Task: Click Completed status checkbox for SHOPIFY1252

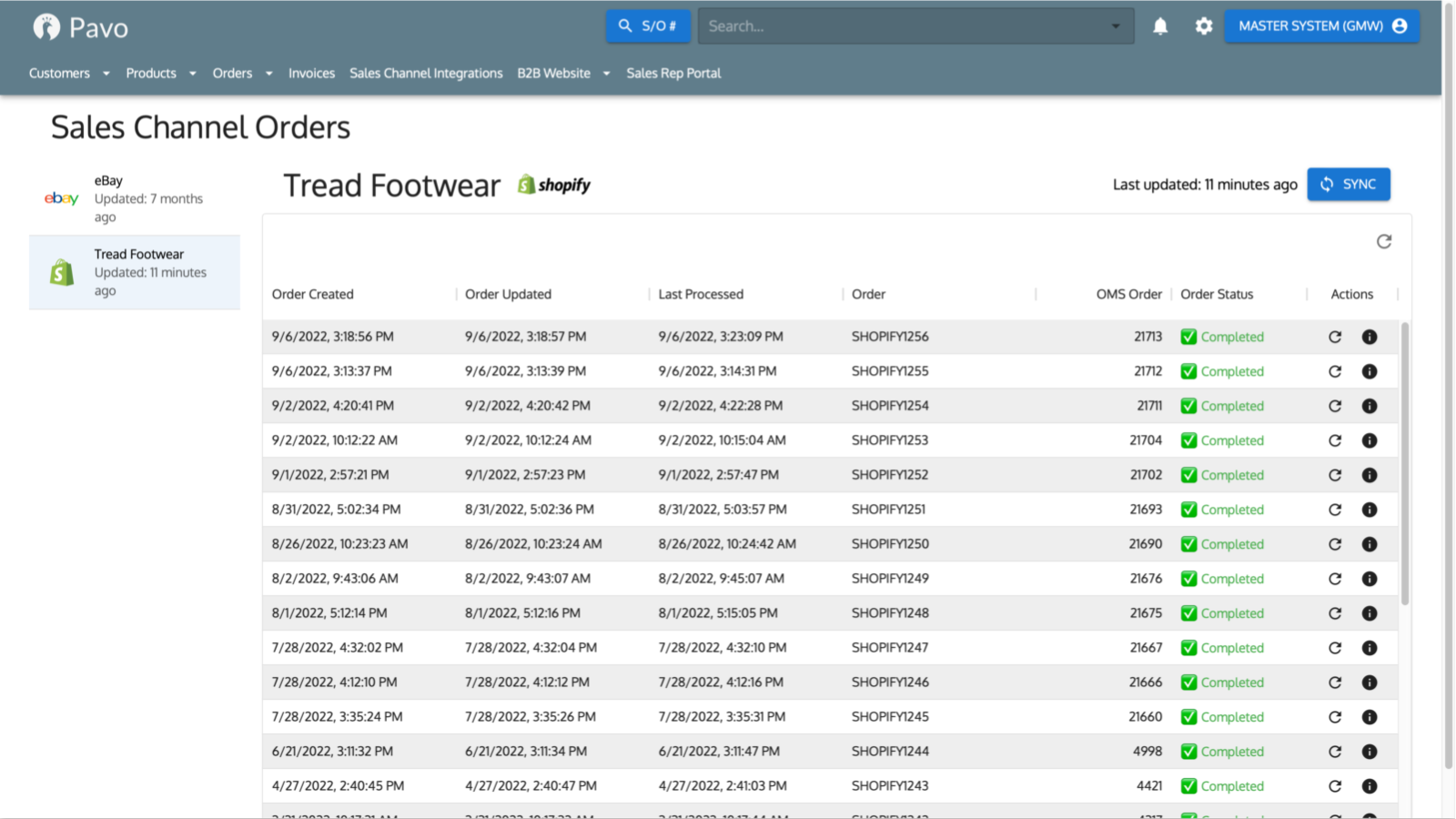Action: (1188, 475)
